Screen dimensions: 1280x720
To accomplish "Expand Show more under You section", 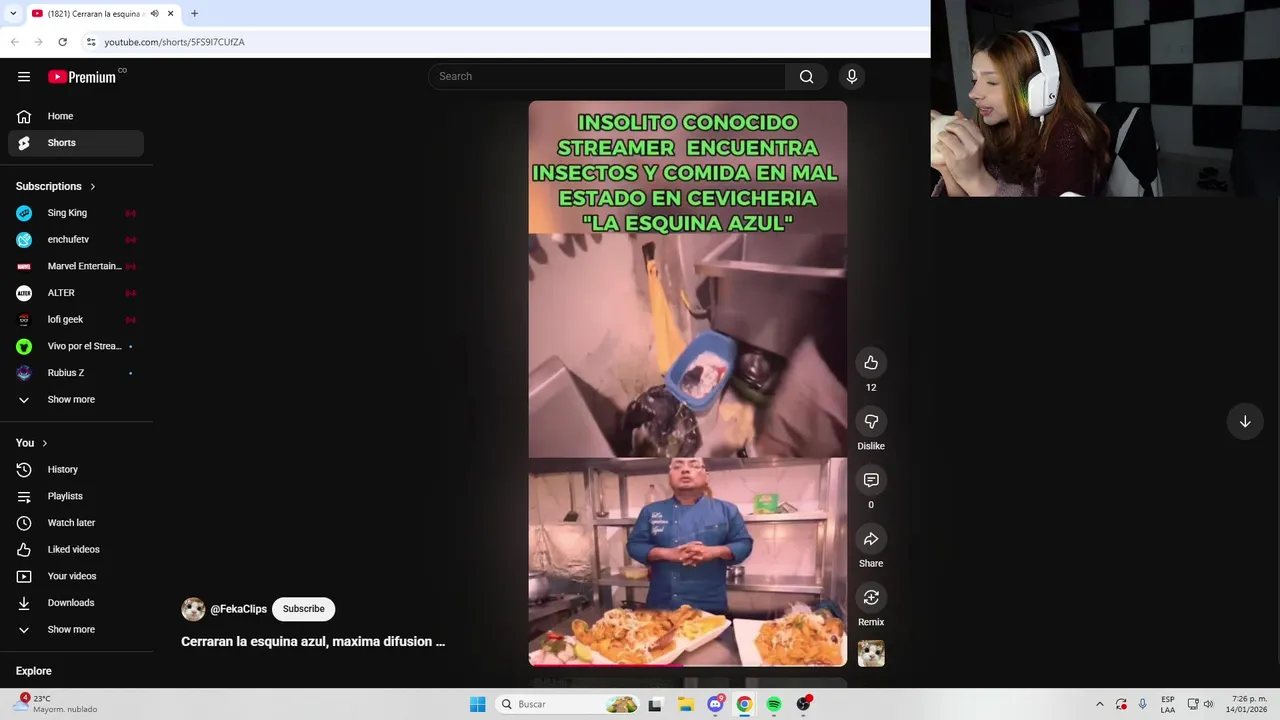I will (76, 630).
